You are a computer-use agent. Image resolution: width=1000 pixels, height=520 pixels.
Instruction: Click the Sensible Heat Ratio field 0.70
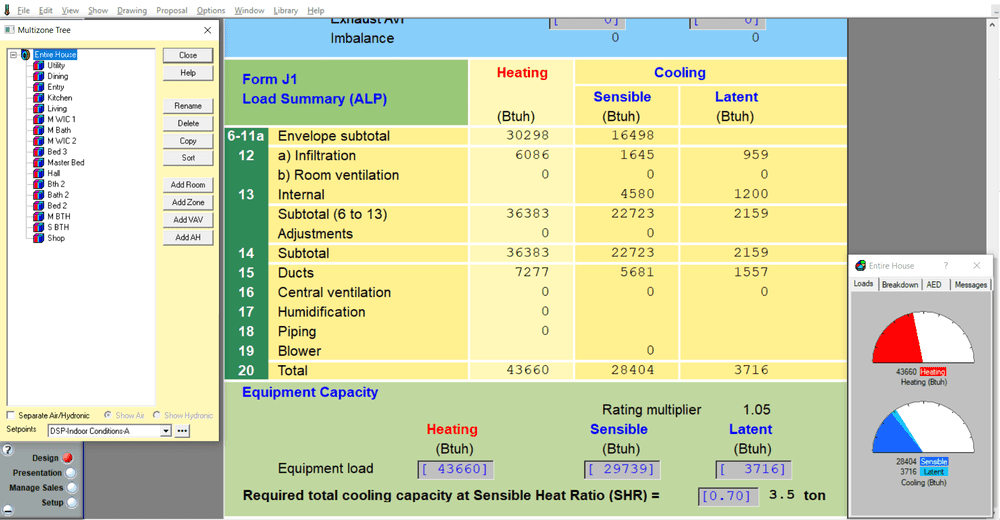click(728, 496)
